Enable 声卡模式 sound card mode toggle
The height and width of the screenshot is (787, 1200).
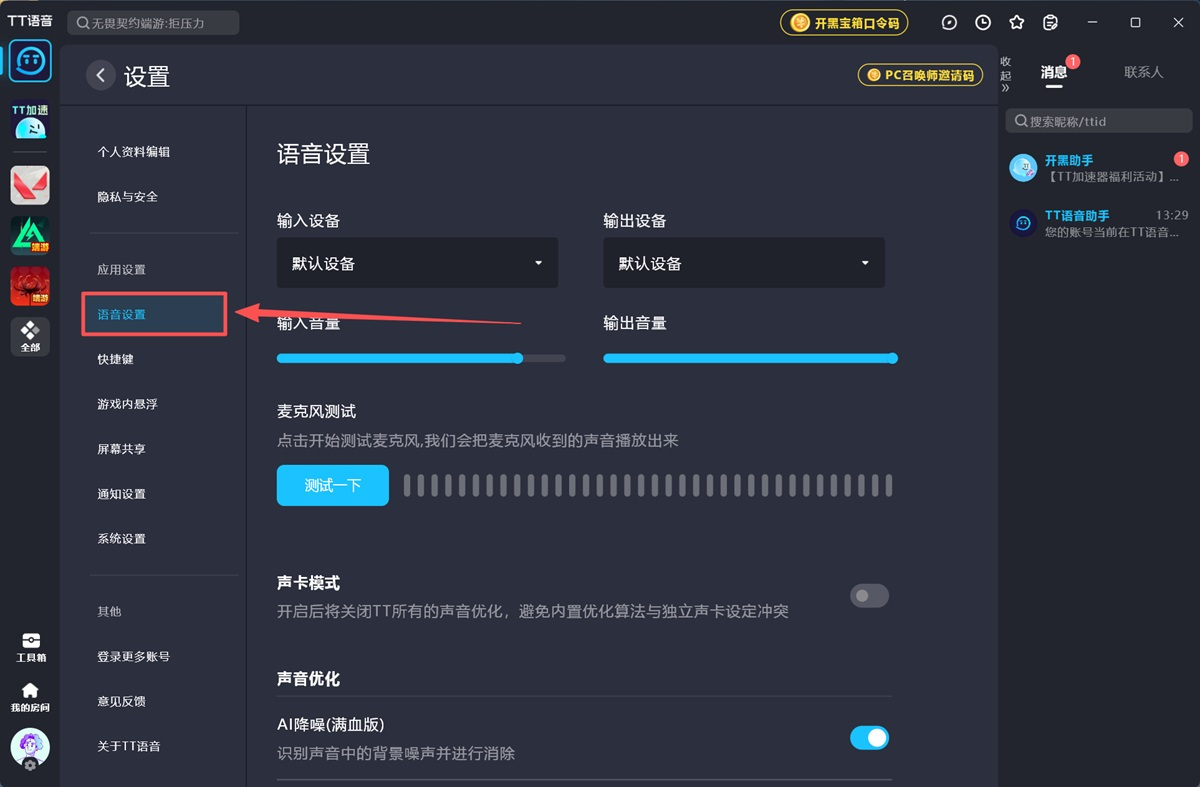point(869,595)
